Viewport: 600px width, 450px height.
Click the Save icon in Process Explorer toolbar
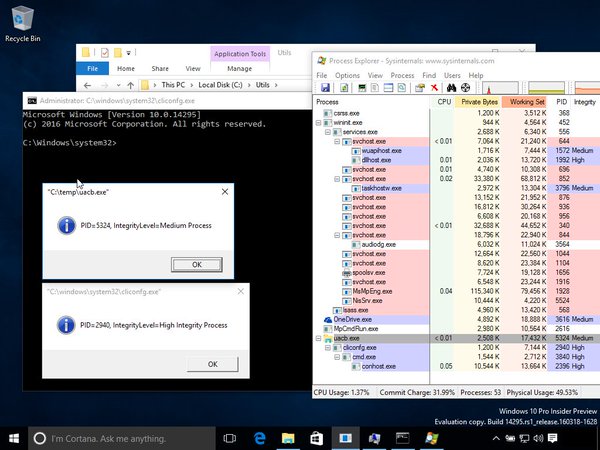(x=325, y=88)
